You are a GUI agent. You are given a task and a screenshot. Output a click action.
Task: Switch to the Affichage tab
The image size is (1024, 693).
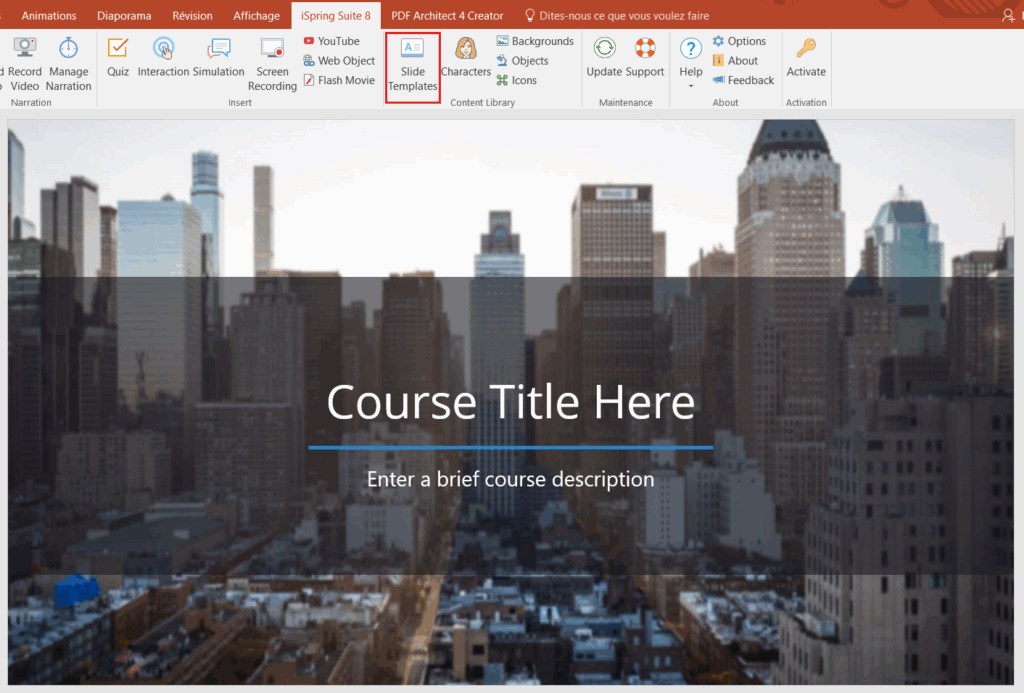coord(256,15)
